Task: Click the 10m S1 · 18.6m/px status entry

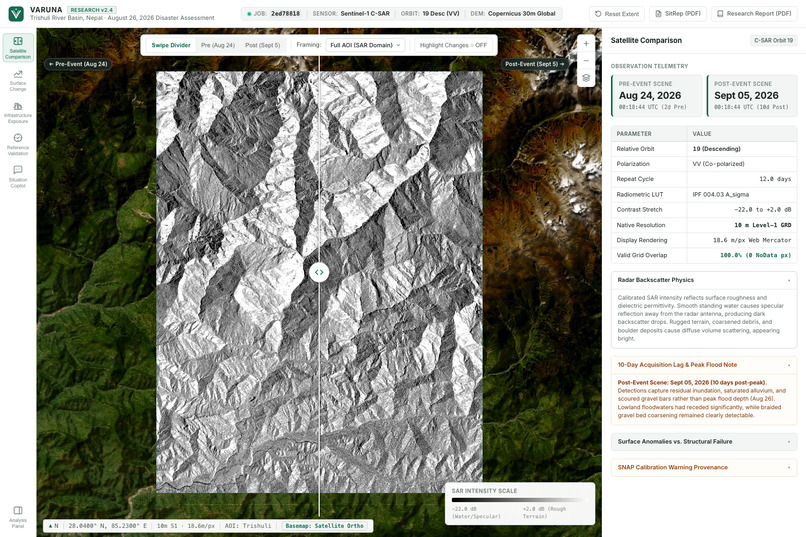Action: 186,526
